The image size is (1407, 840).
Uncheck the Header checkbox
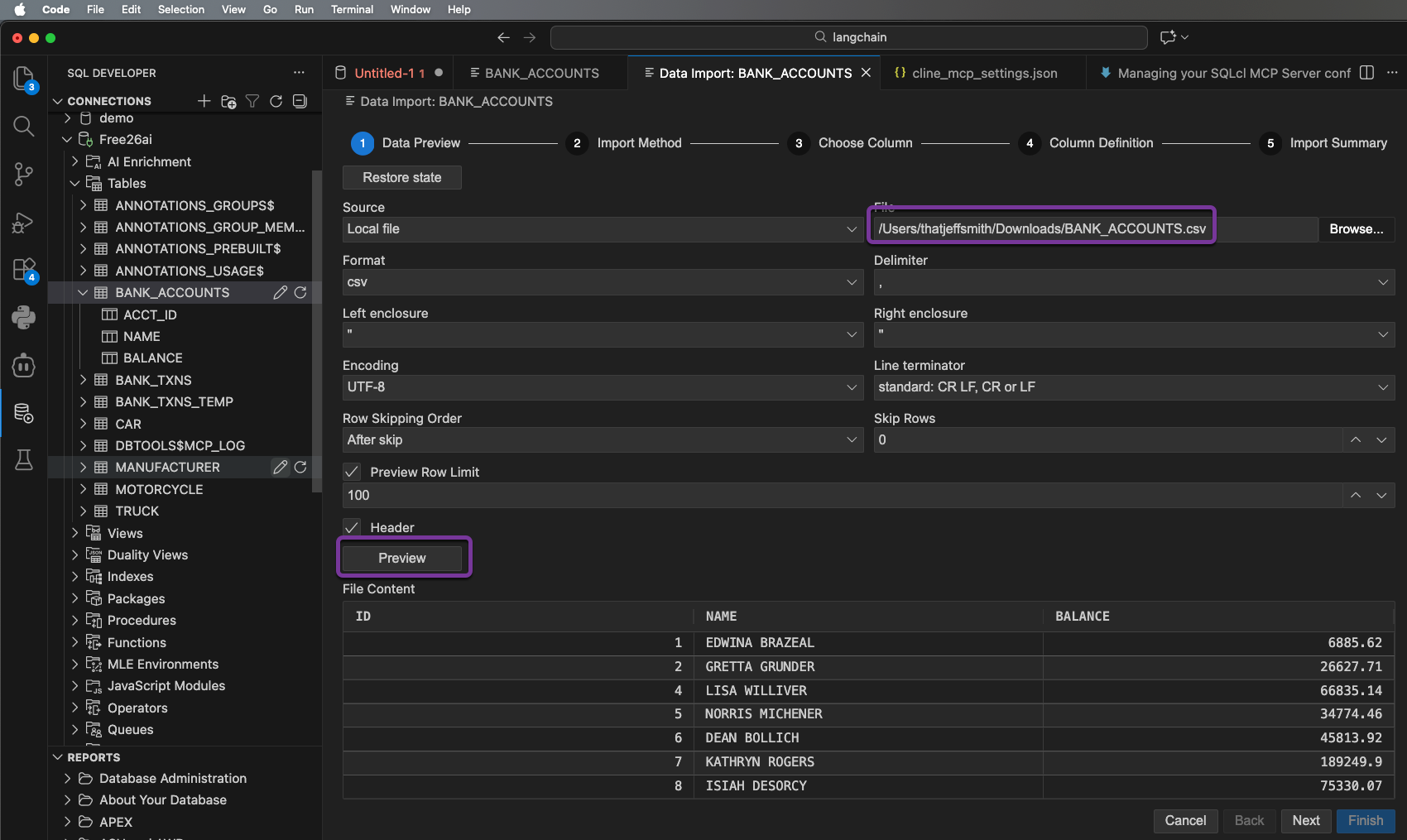352,527
